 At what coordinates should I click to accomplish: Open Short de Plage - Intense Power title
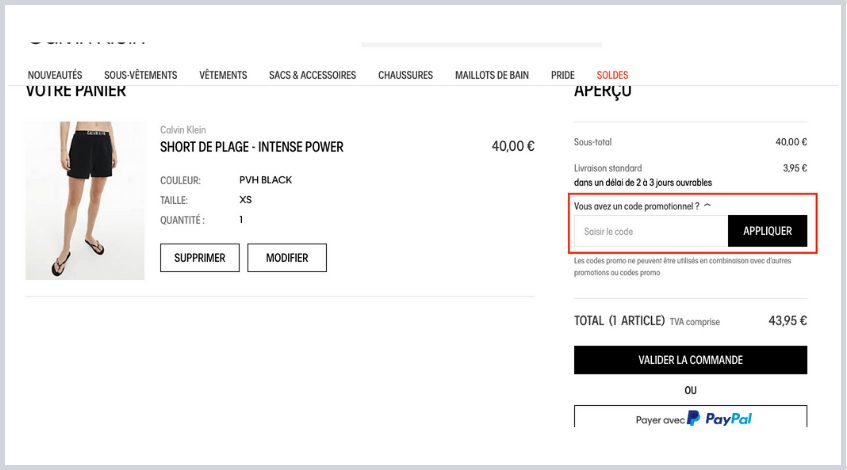pos(252,147)
